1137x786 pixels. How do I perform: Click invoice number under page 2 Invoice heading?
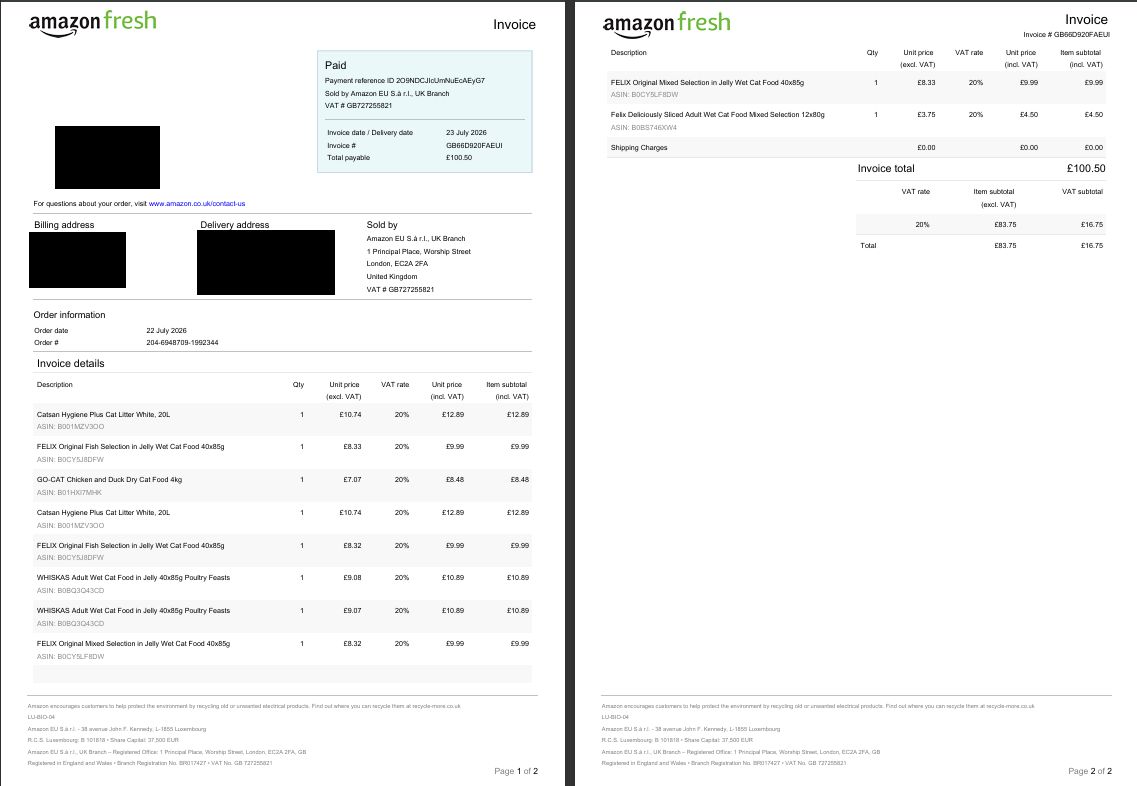tap(1066, 34)
